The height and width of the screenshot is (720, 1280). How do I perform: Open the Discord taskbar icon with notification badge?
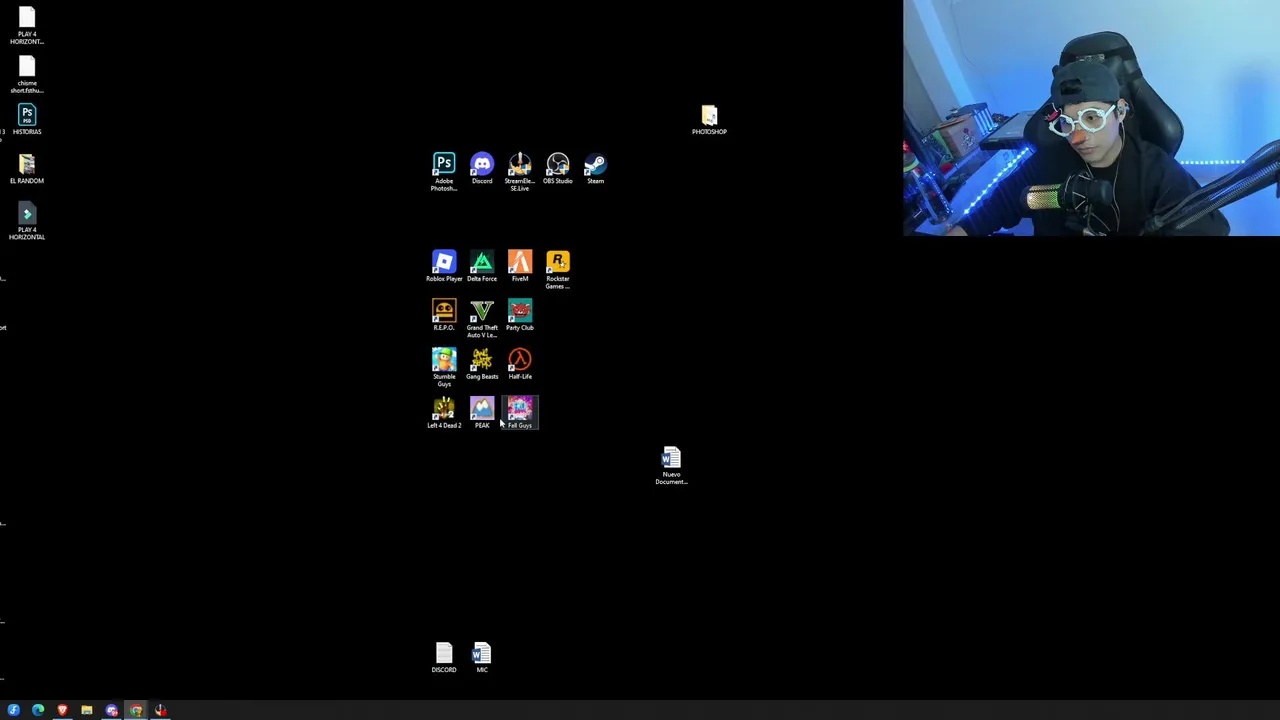coord(111,710)
